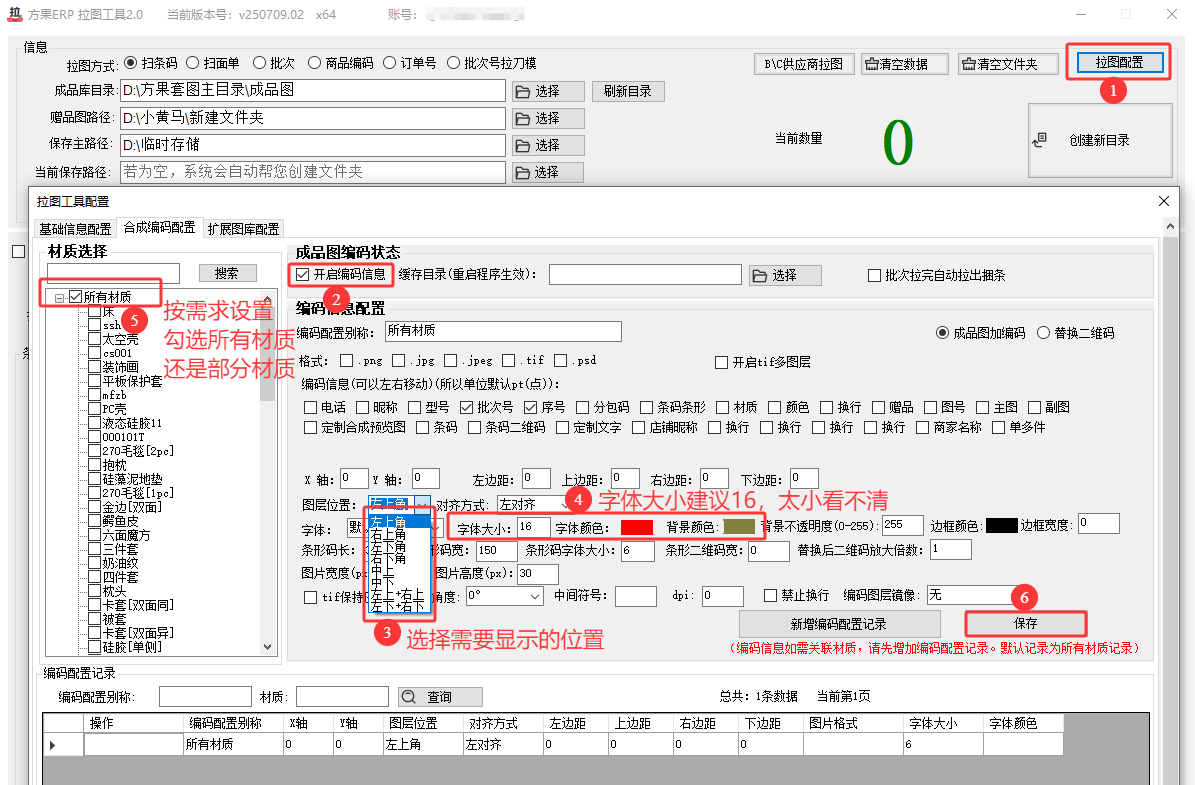Toggle 所有材质 checkbox
1195x785 pixels.
coord(75,297)
